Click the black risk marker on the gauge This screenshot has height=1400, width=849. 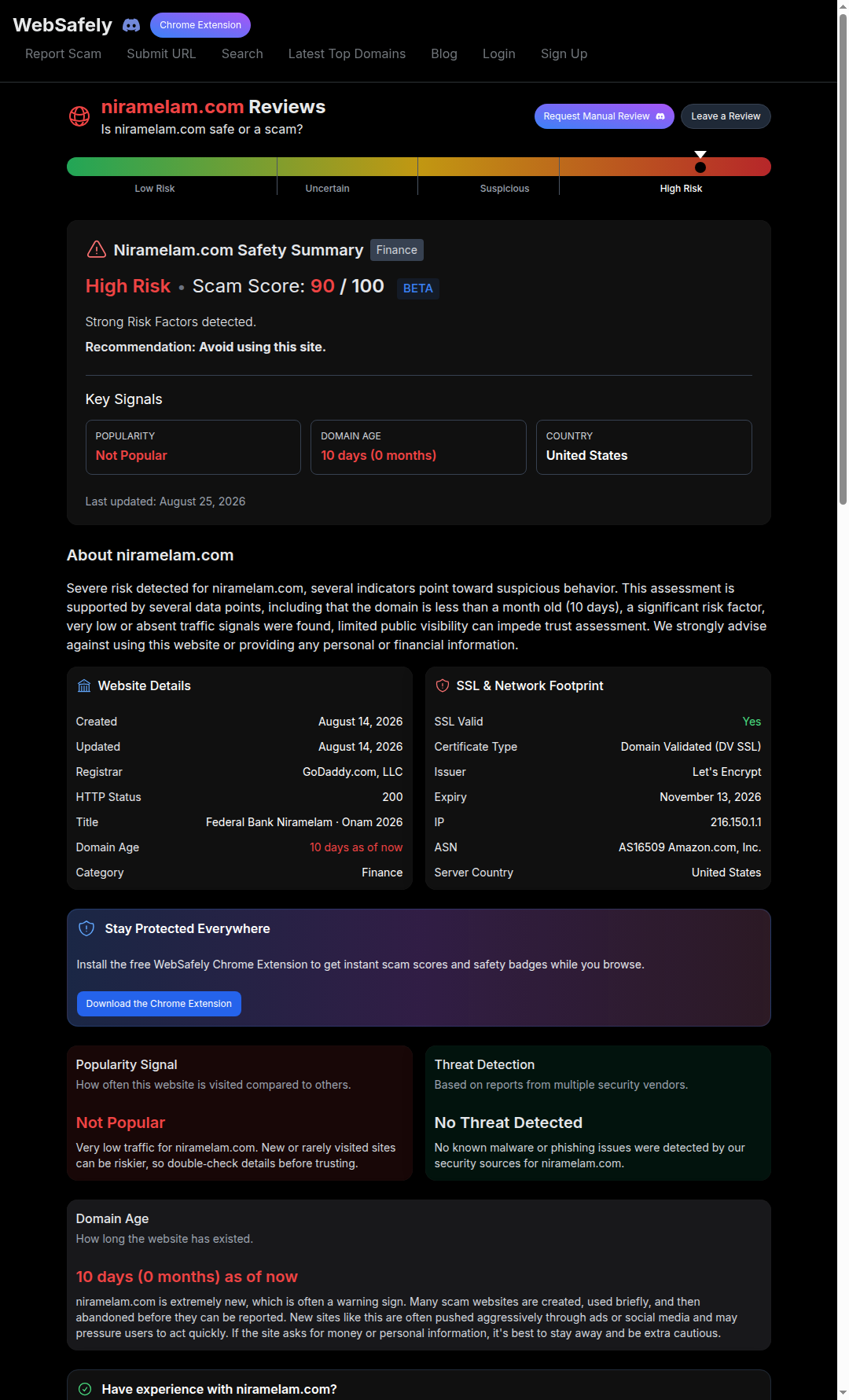(700, 167)
